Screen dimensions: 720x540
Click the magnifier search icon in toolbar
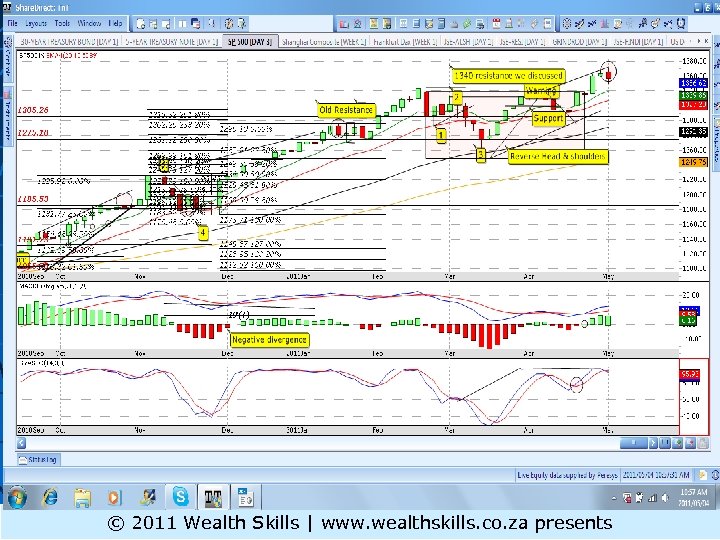point(212,23)
